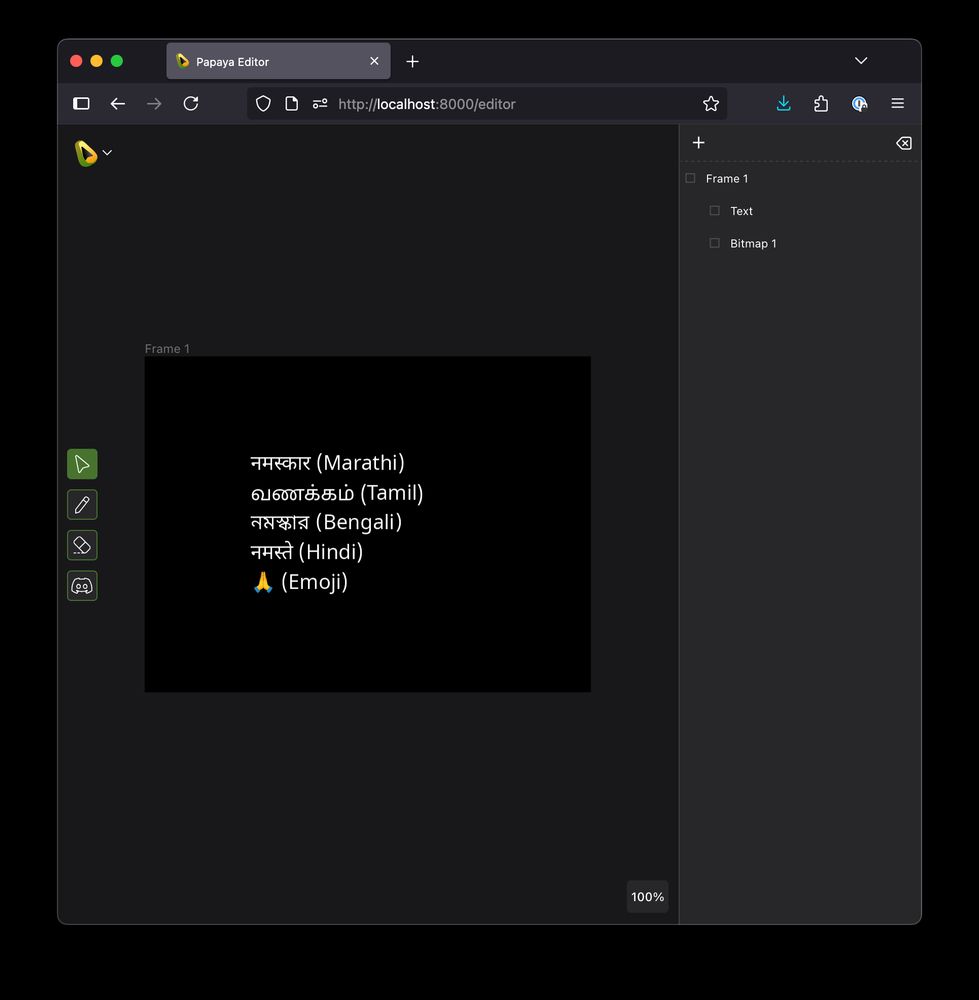Click the 100% zoom level button

647,897
